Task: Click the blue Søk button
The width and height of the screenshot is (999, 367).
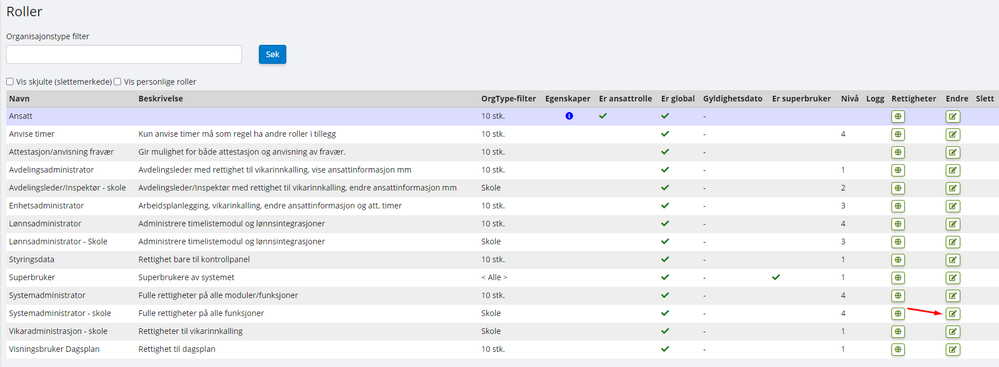Action: pyautogui.click(x=272, y=54)
